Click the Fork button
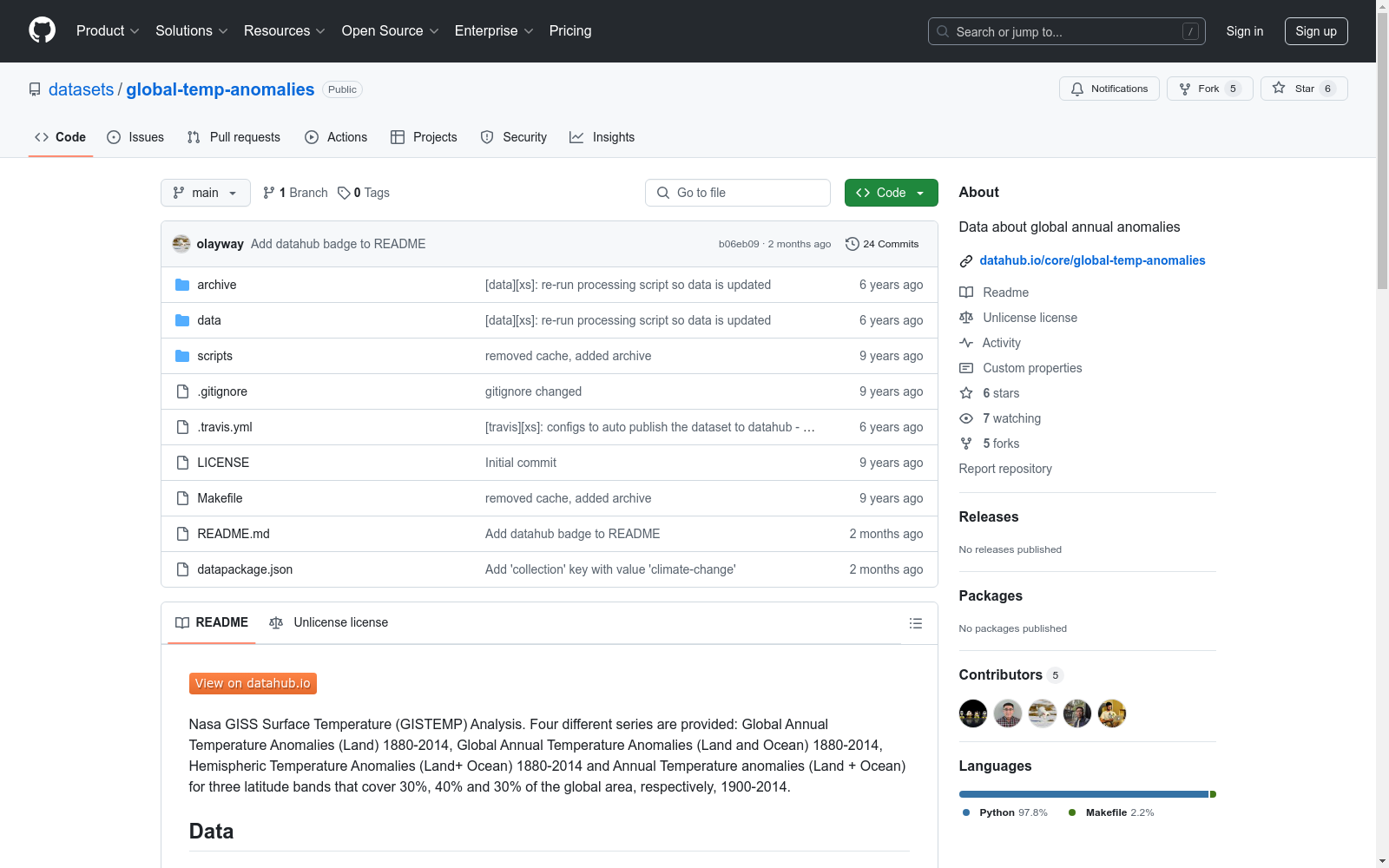Image resolution: width=1389 pixels, height=868 pixels. point(1210,89)
